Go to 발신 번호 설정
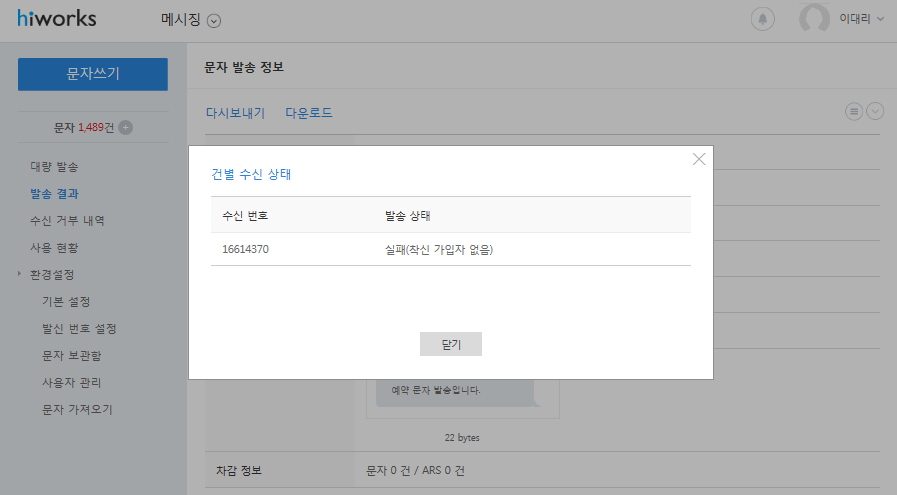The height and width of the screenshot is (495, 897). pyautogui.click(x=79, y=328)
